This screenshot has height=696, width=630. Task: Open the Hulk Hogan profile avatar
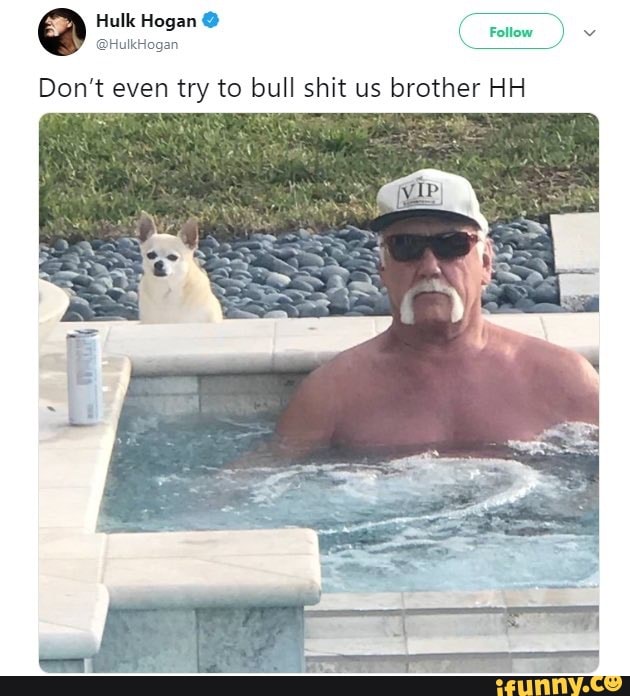pos(62,32)
